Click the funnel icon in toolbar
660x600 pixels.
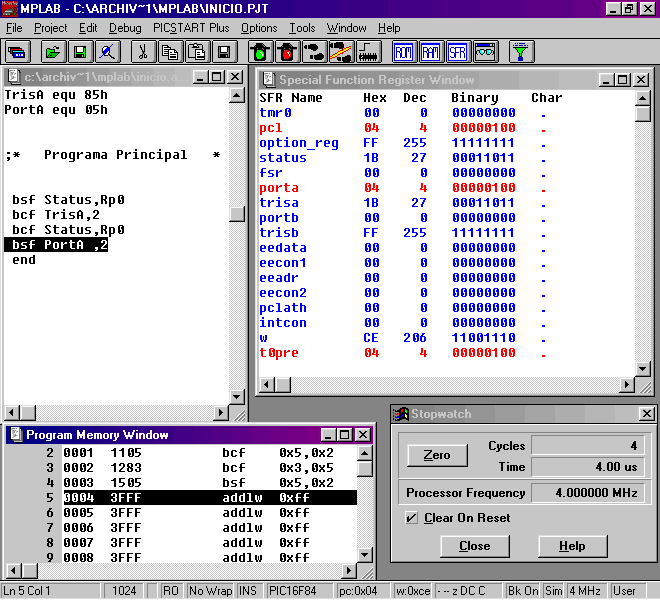point(521,51)
